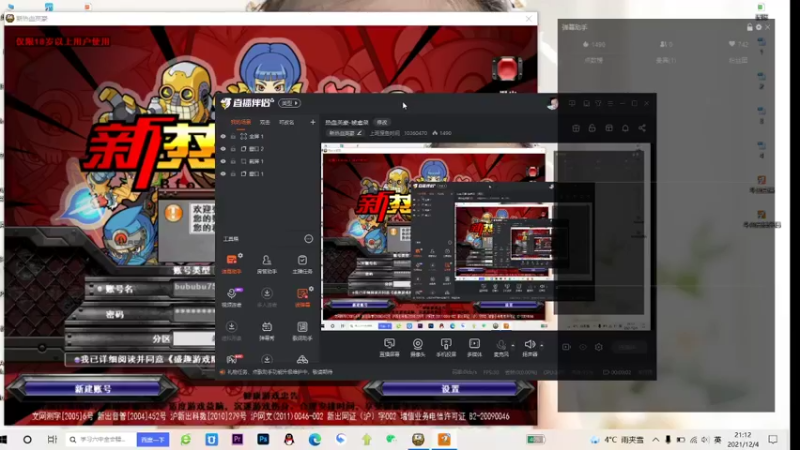This screenshot has height=450, width=800.
Task: Click the start streaming button
Action: [x=627, y=347]
